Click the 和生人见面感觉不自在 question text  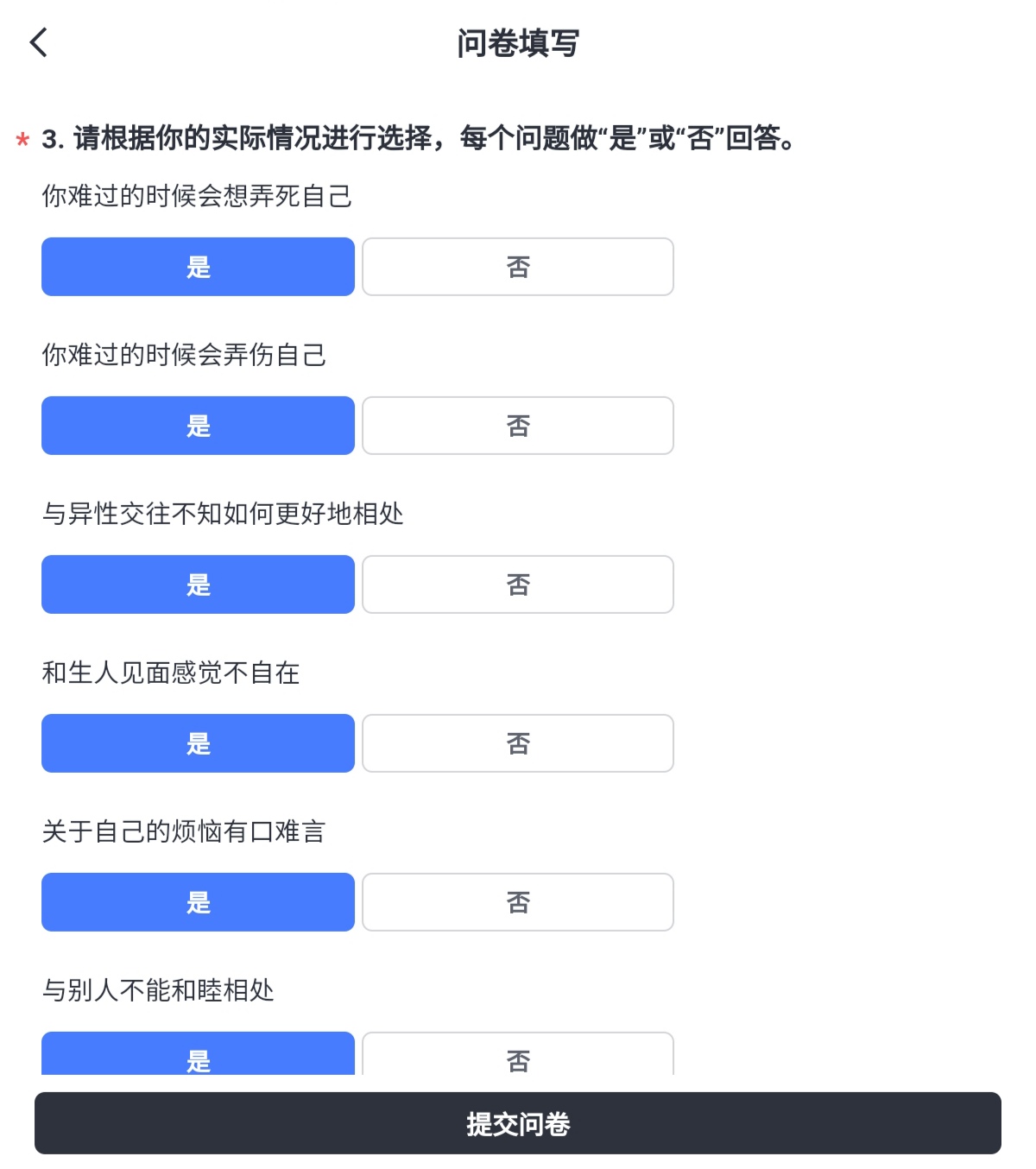[x=171, y=673]
